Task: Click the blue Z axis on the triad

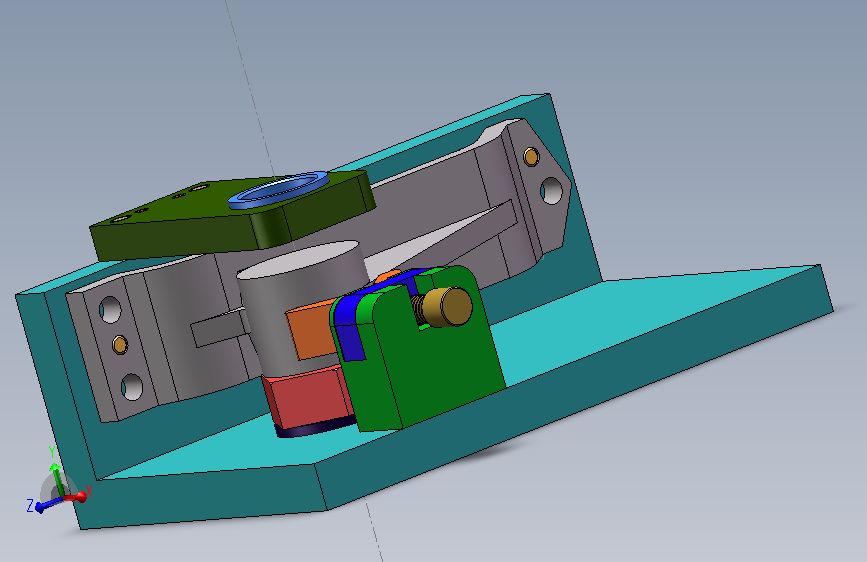Action: [x=46, y=504]
